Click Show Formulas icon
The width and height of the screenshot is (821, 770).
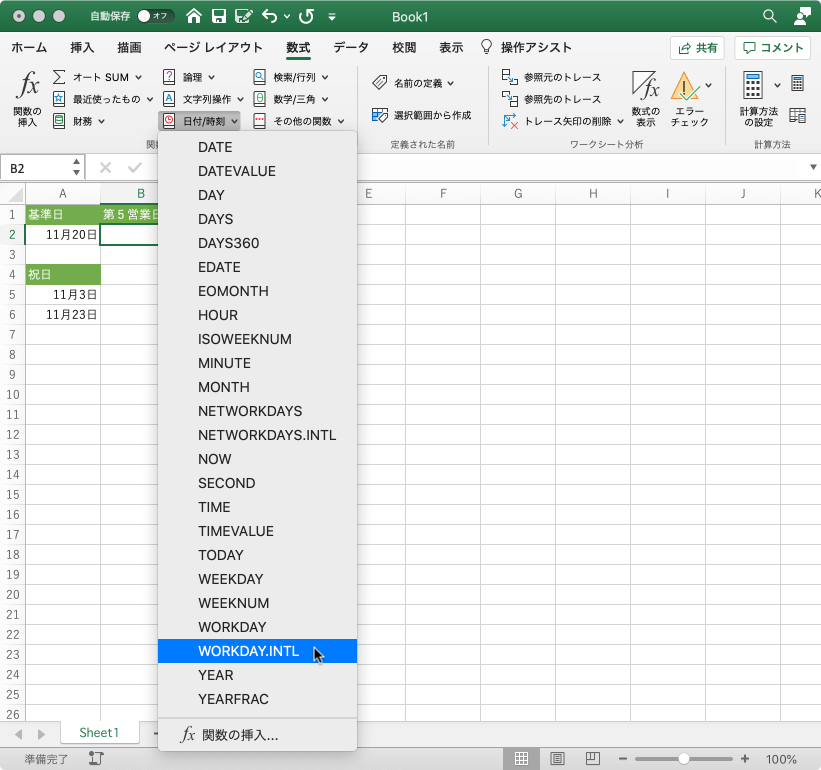click(x=645, y=86)
